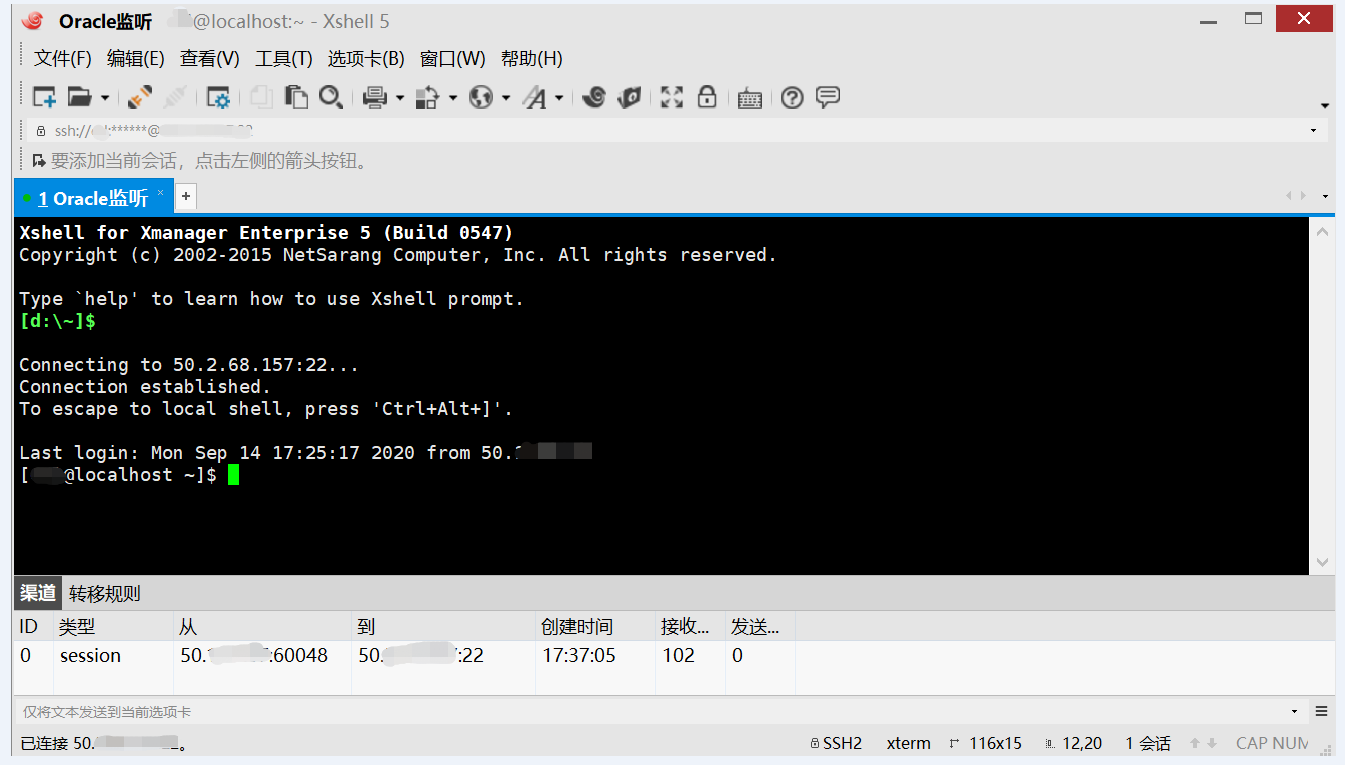Switch to the 转移规则 panel tab

(x=105, y=593)
